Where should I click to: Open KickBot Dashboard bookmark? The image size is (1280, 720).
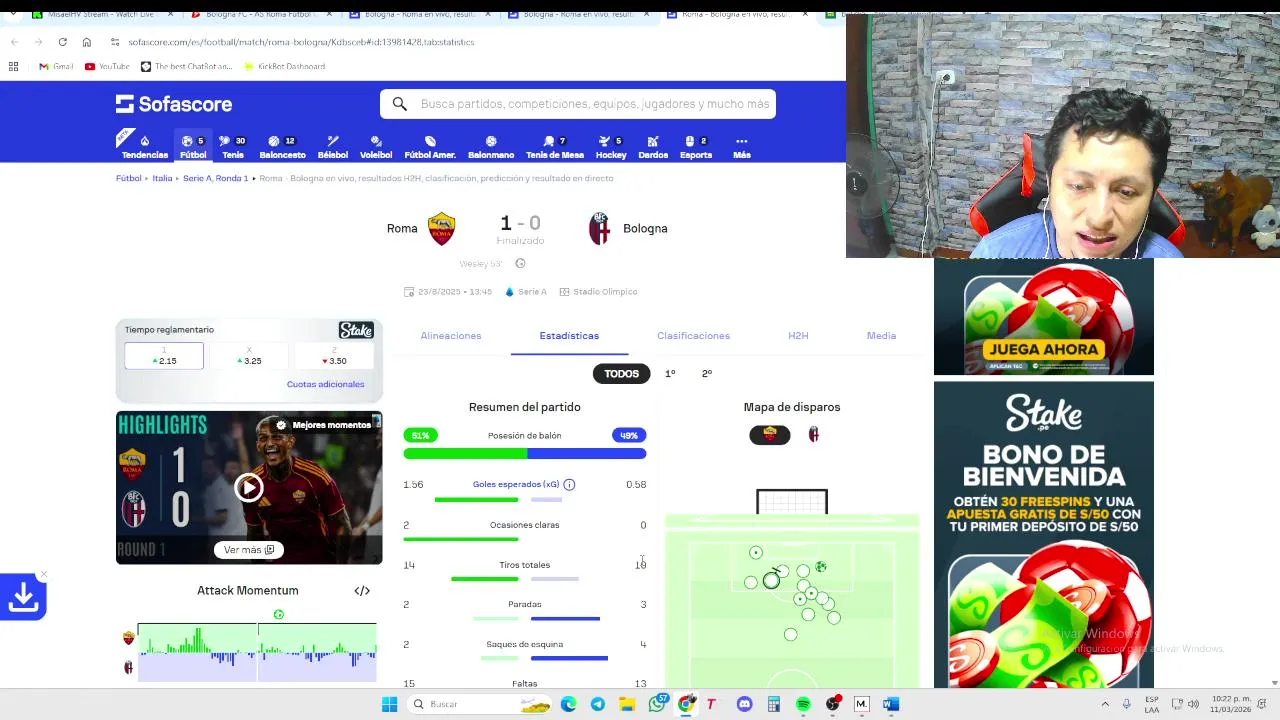pyautogui.click(x=284, y=66)
